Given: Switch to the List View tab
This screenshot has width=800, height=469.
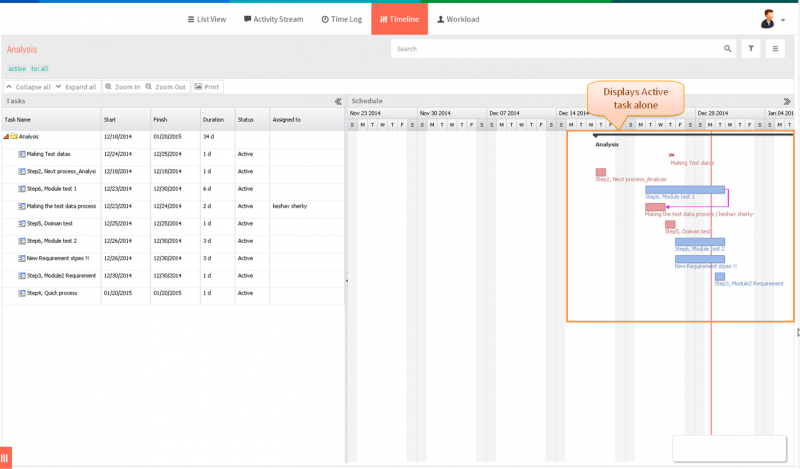Looking at the screenshot, I should pyautogui.click(x=207, y=19).
